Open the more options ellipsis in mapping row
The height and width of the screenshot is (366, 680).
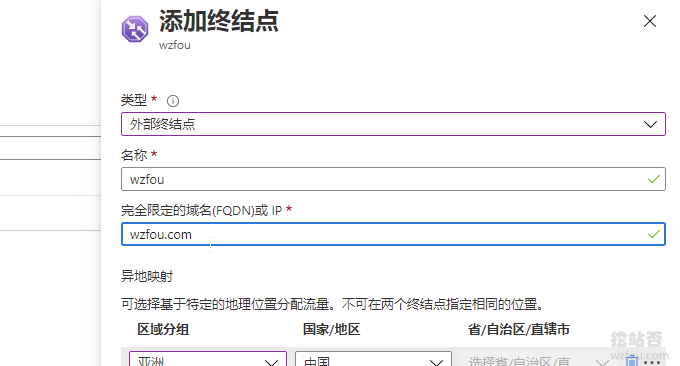[652, 362]
